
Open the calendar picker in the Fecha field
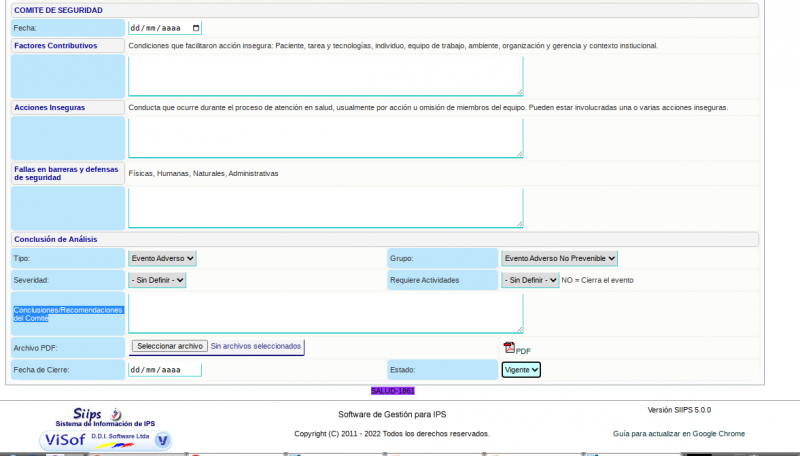point(196,28)
